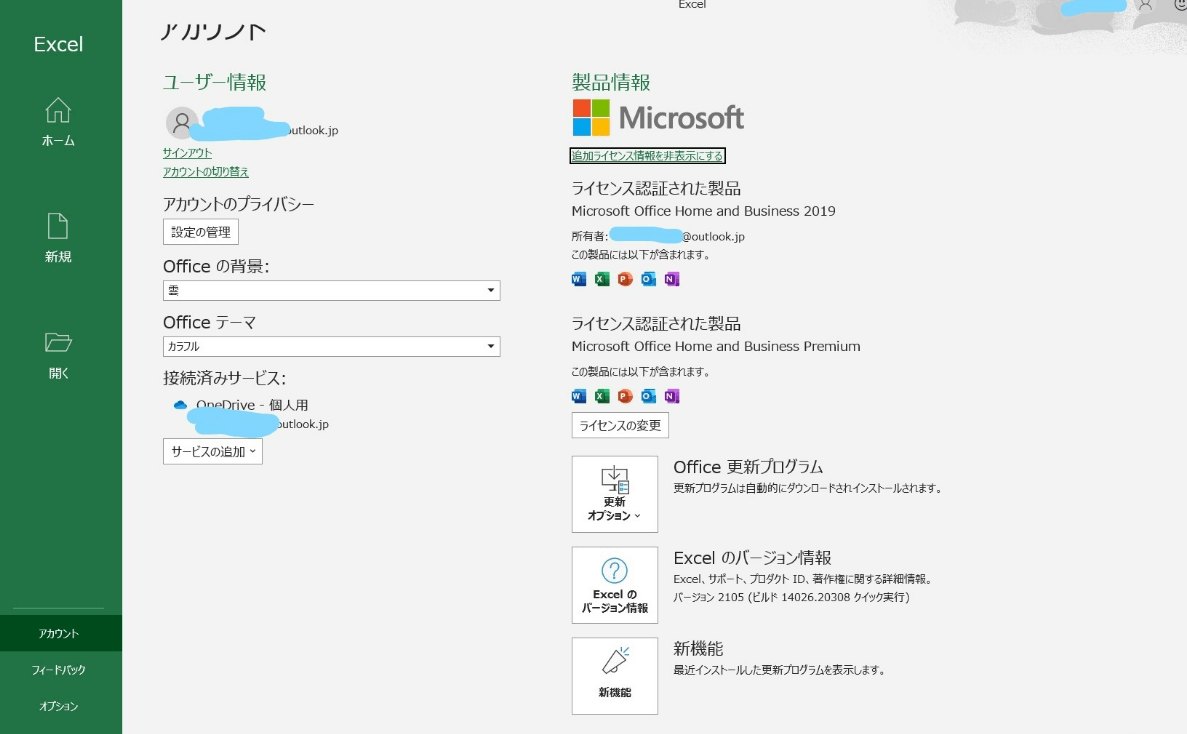Screen dimensions: 1187x734
Task: Click OneNote icon under Home and Business 2019
Action: (x=671, y=279)
